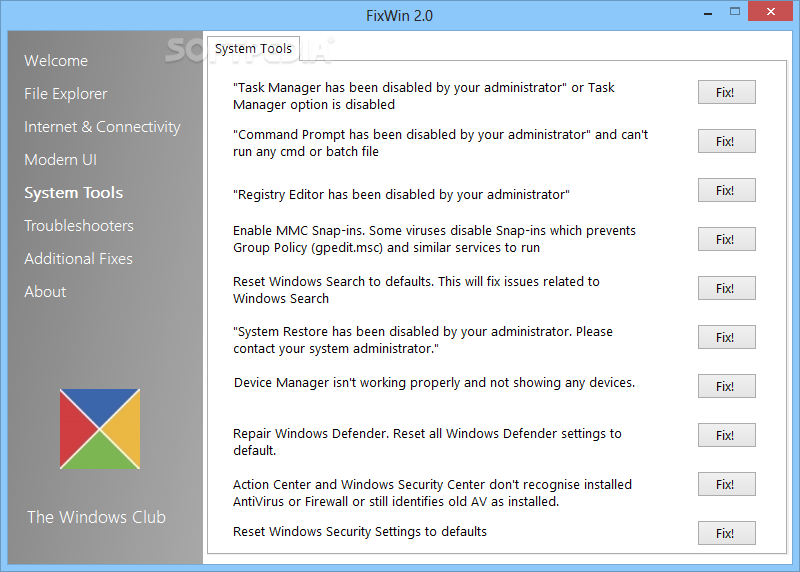Viewport: 800px width, 572px height.
Task: Go to Additional Fixes
Action: pos(79,259)
